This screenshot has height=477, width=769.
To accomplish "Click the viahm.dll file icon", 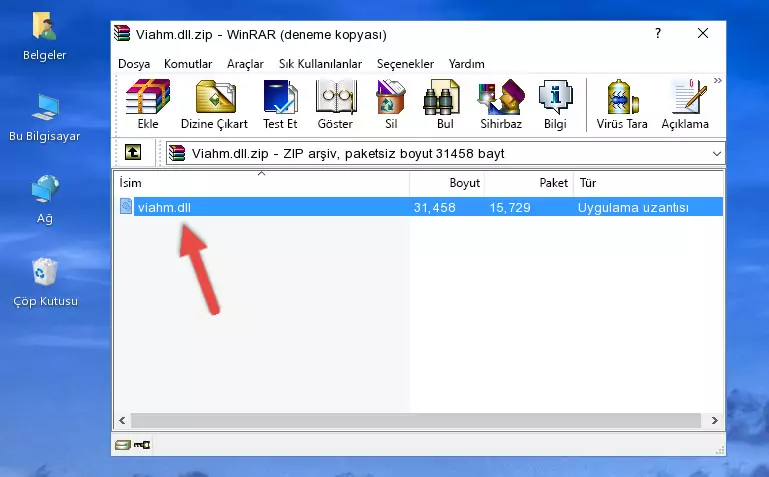I will [x=126, y=206].
